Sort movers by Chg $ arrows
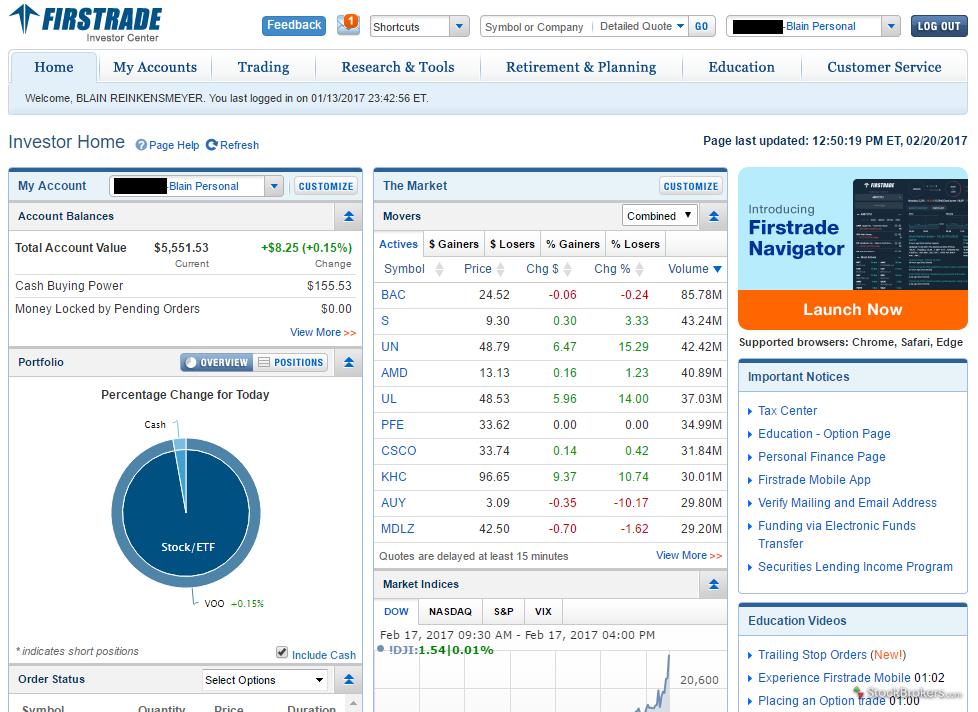The height and width of the screenshot is (712, 978). pyautogui.click(x=568, y=269)
